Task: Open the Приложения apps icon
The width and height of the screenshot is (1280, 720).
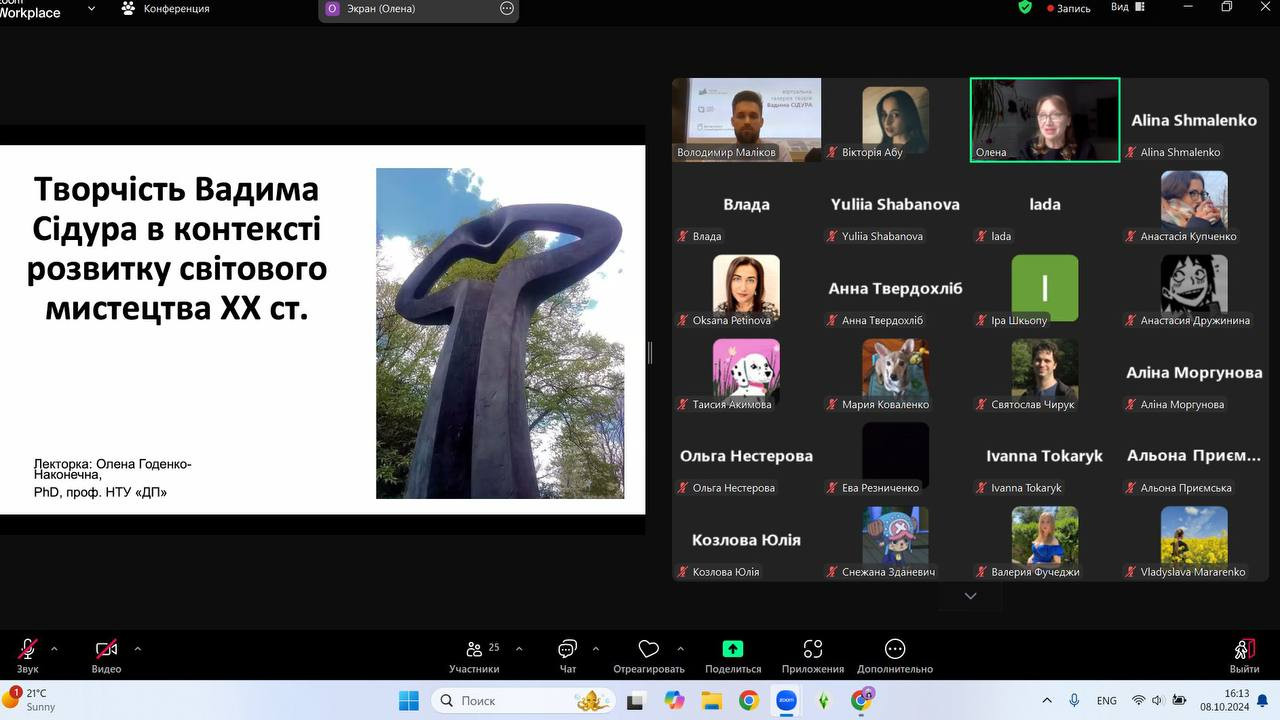Action: pos(813,649)
